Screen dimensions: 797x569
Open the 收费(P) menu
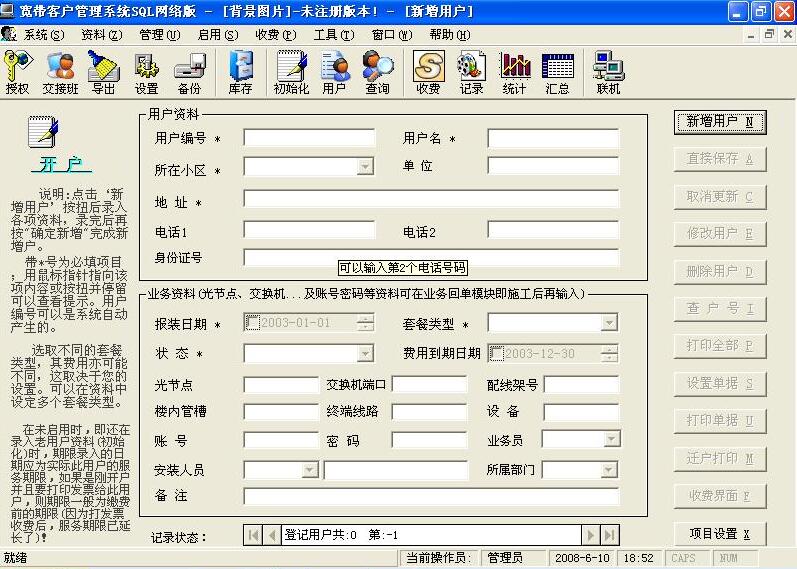(x=276, y=35)
